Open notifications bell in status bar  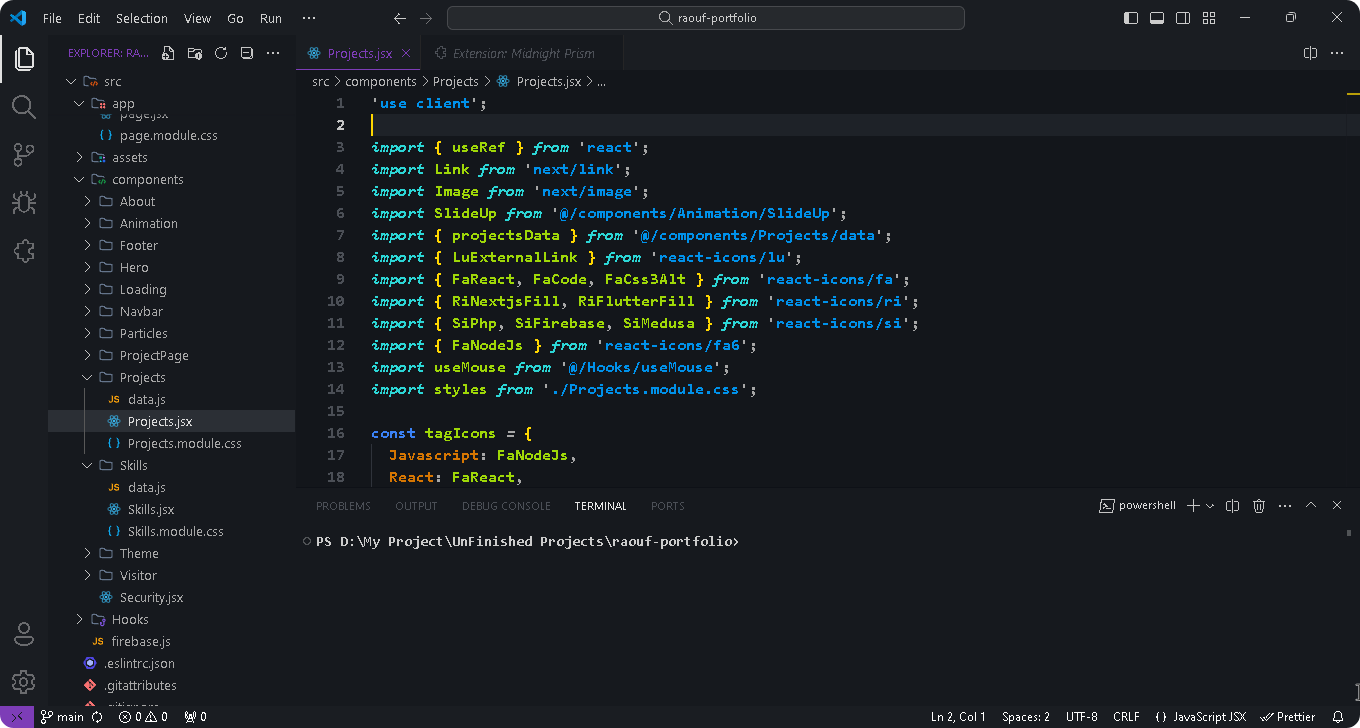click(x=1338, y=717)
